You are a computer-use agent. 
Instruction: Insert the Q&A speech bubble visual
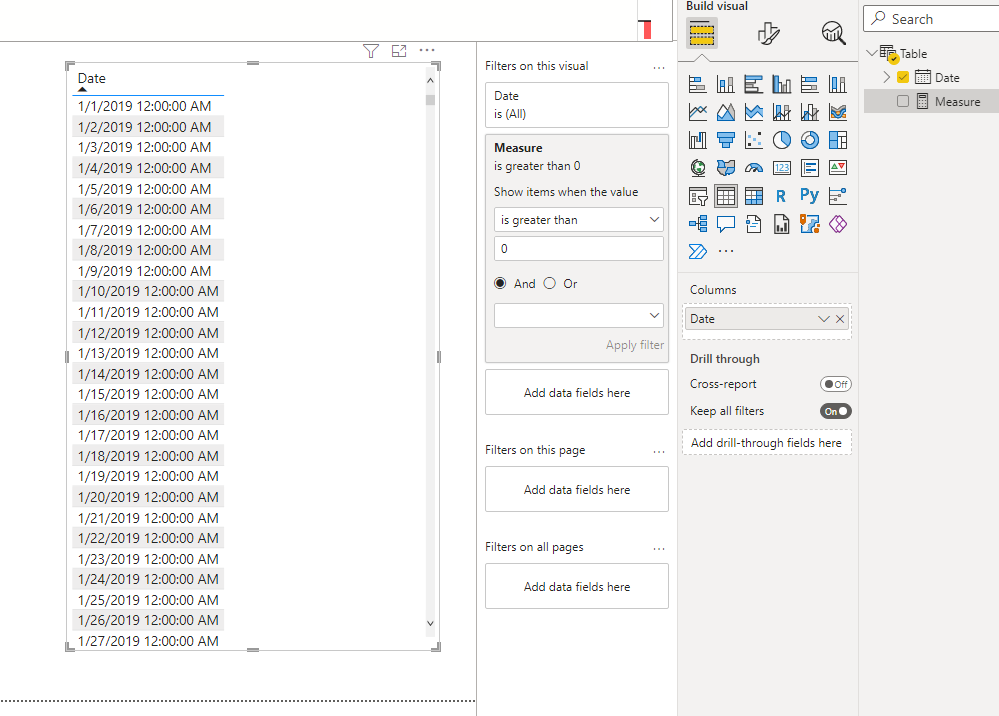[x=726, y=224]
